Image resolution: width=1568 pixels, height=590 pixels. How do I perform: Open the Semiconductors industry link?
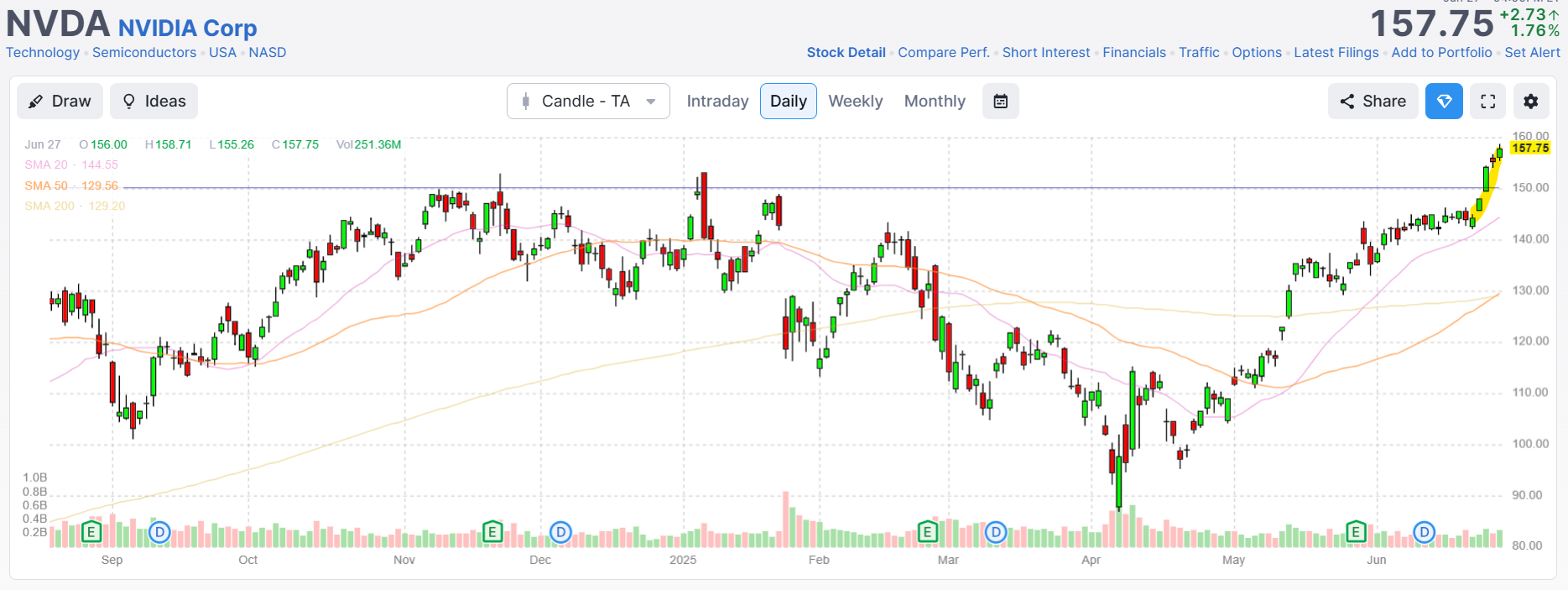144,52
